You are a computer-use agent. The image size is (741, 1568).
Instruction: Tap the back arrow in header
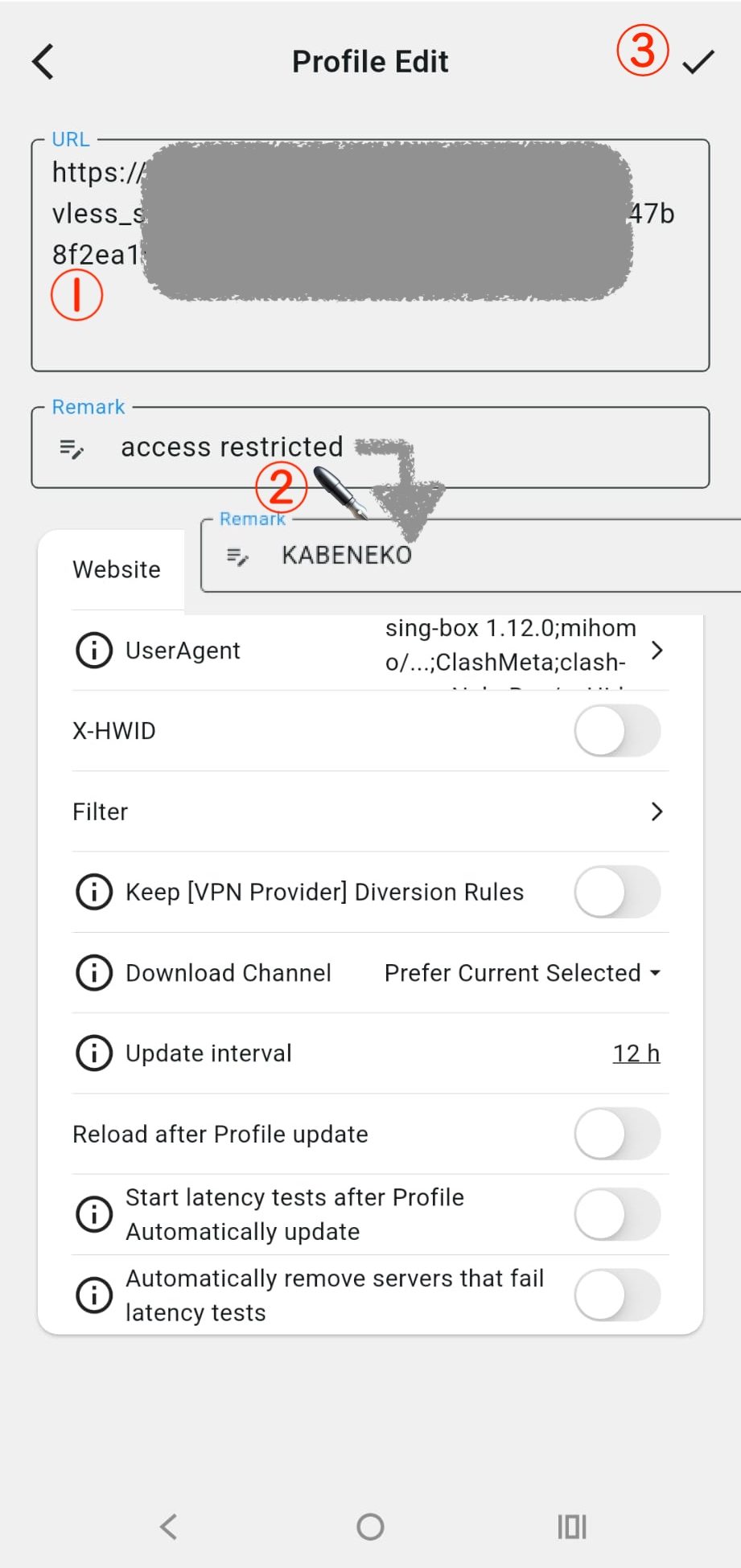(43, 62)
